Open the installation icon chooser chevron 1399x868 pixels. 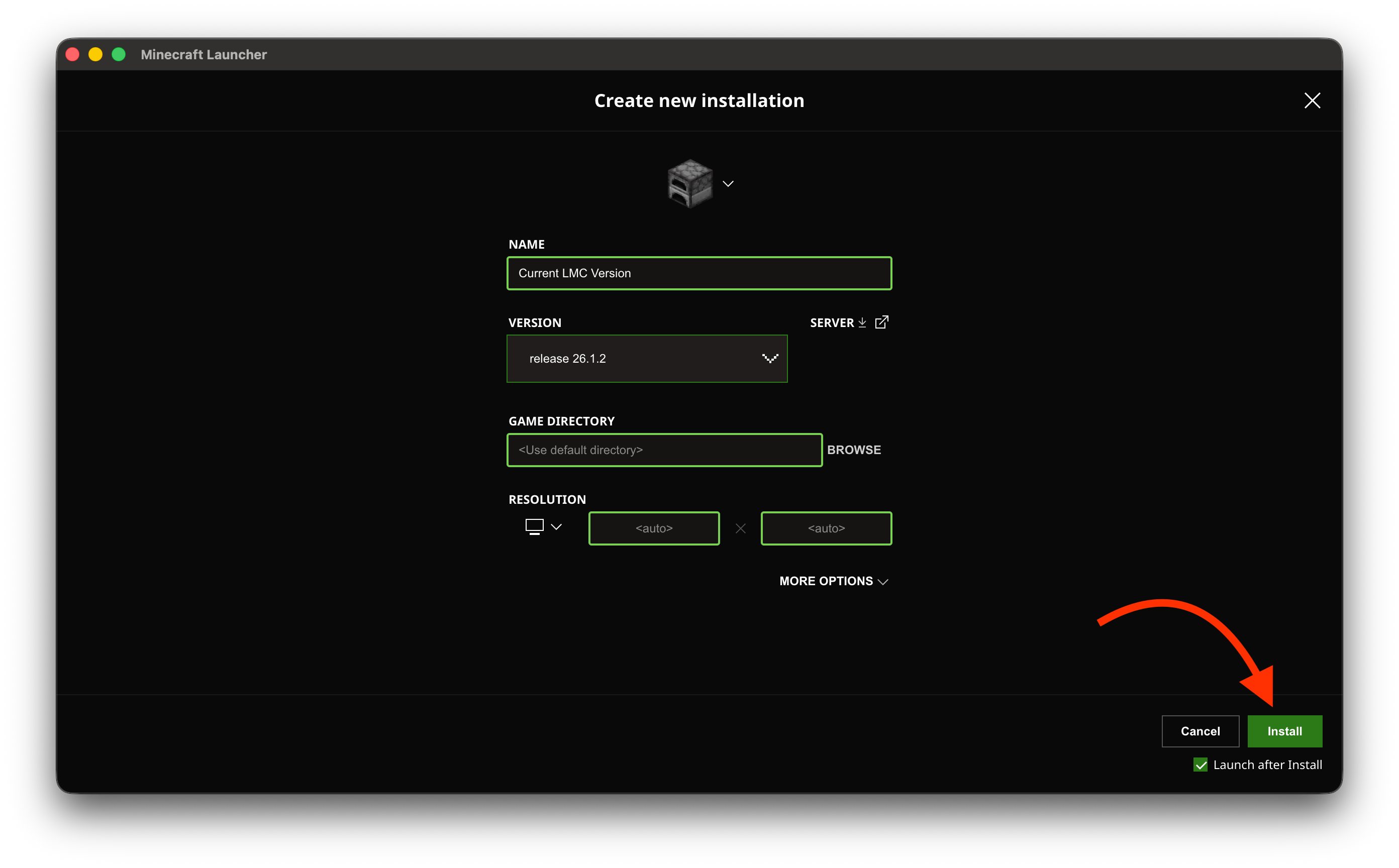pos(728,184)
